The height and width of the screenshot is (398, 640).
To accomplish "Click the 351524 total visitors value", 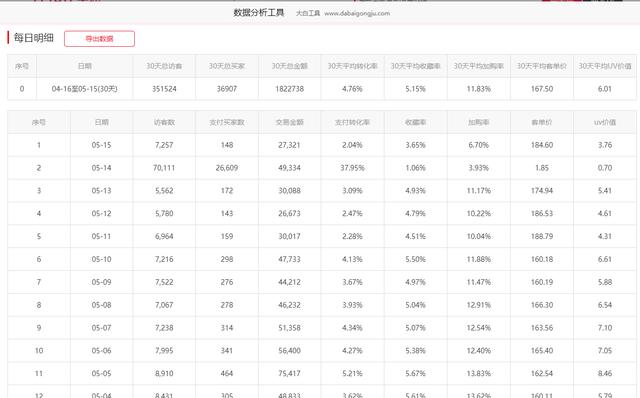I will click(164, 89).
